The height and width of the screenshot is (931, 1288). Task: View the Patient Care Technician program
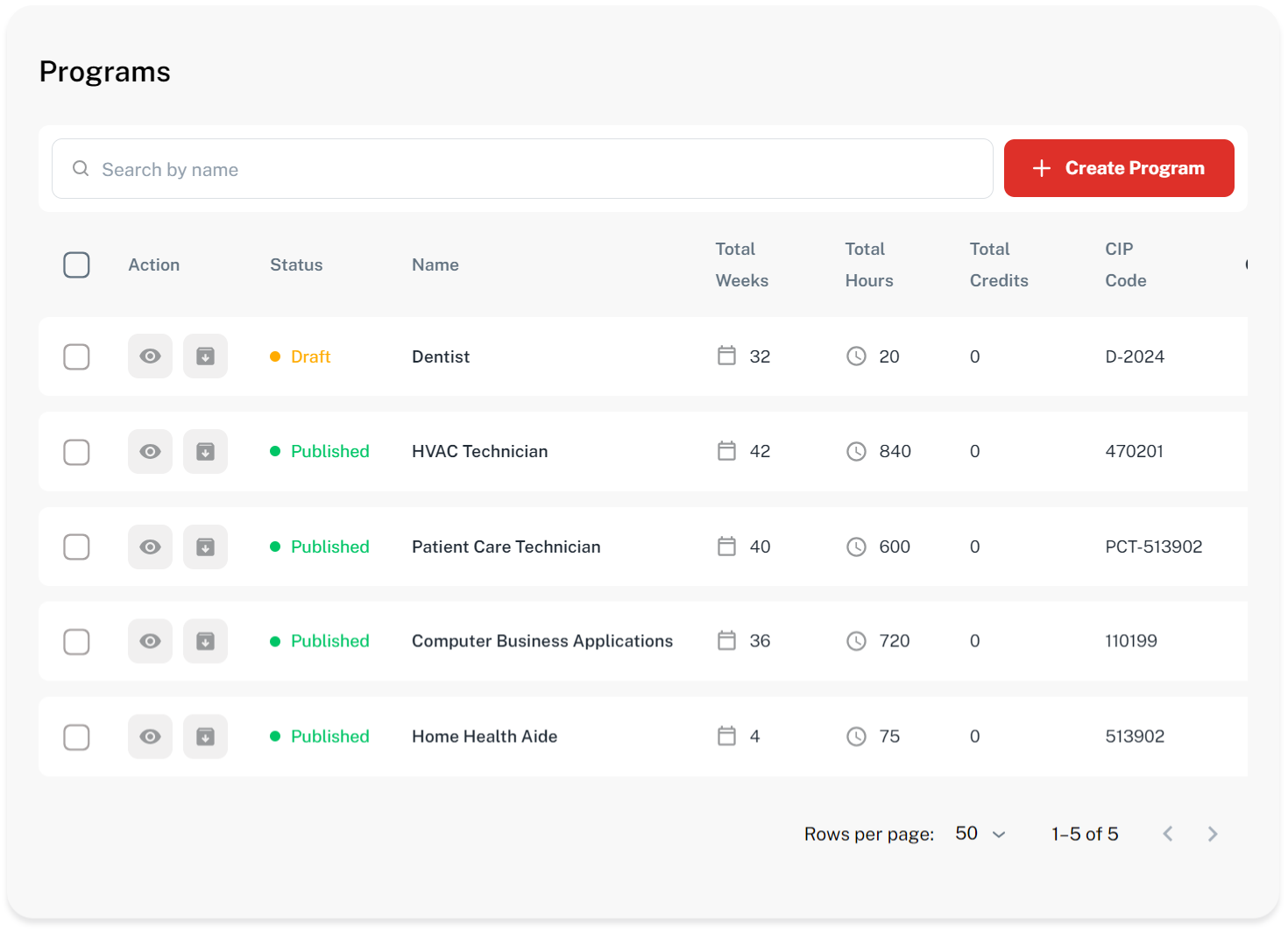coord(150,547)
